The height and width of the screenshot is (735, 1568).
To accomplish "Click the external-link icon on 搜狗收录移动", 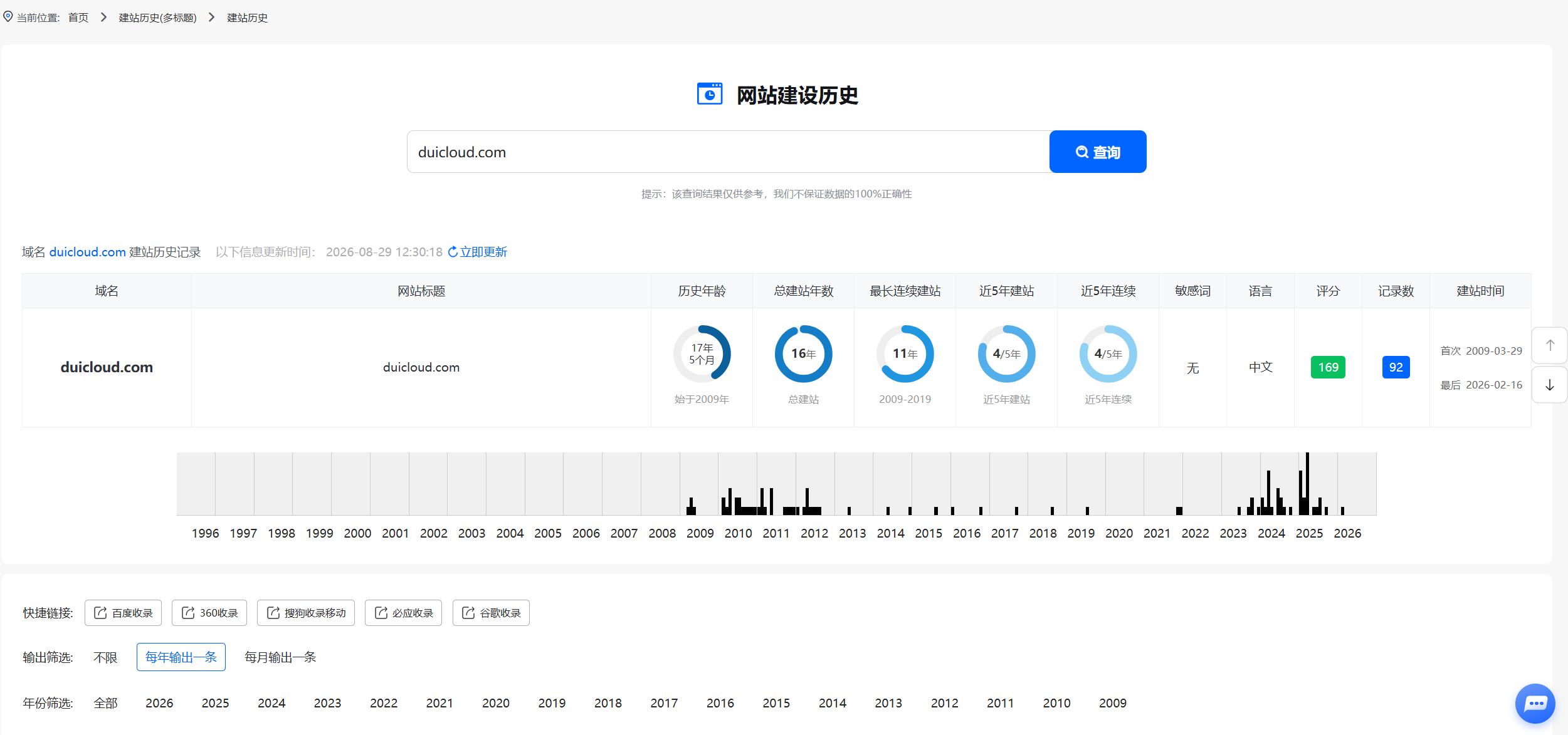I will point(273,613).
